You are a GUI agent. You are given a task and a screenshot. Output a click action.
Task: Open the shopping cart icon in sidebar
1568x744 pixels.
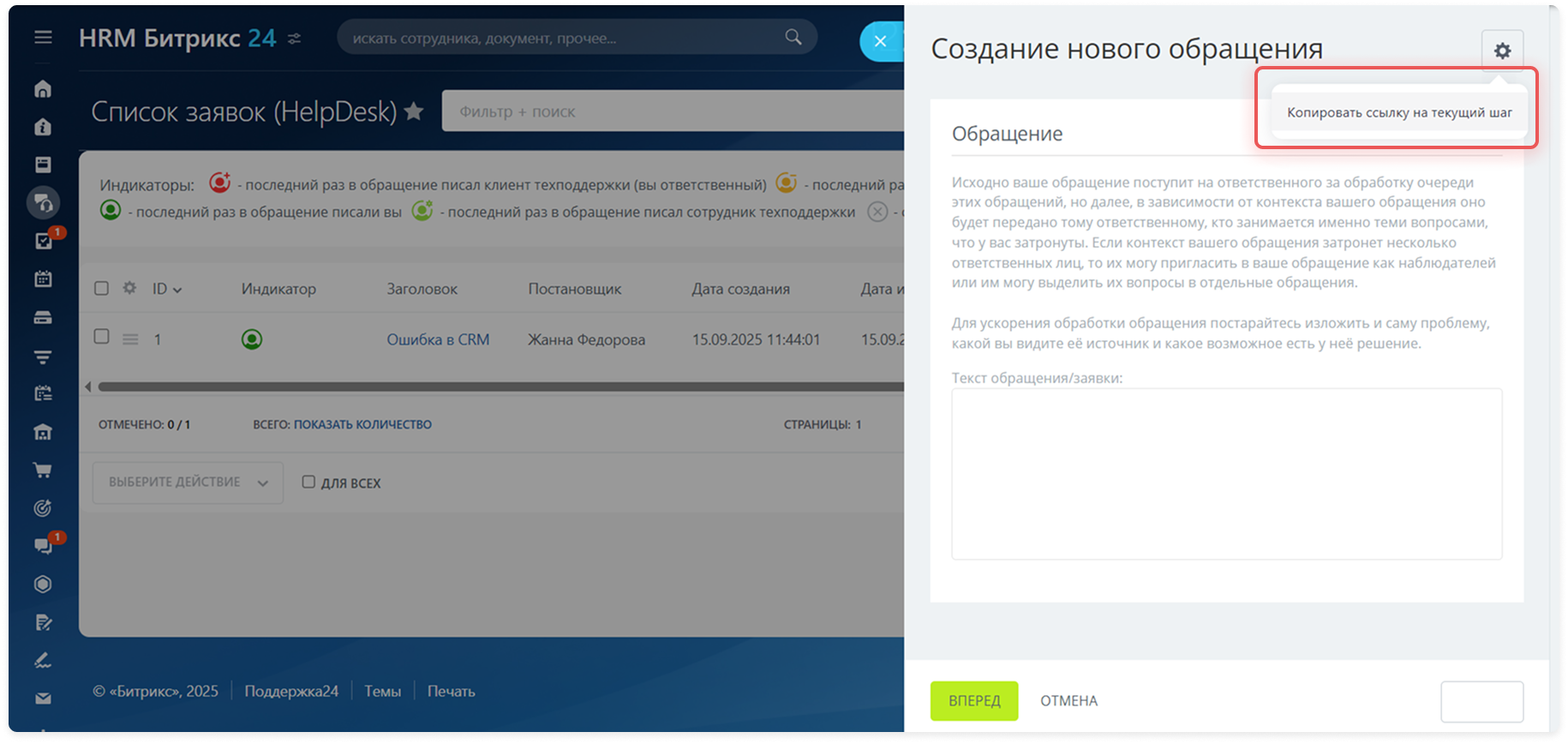pos(43,470)
